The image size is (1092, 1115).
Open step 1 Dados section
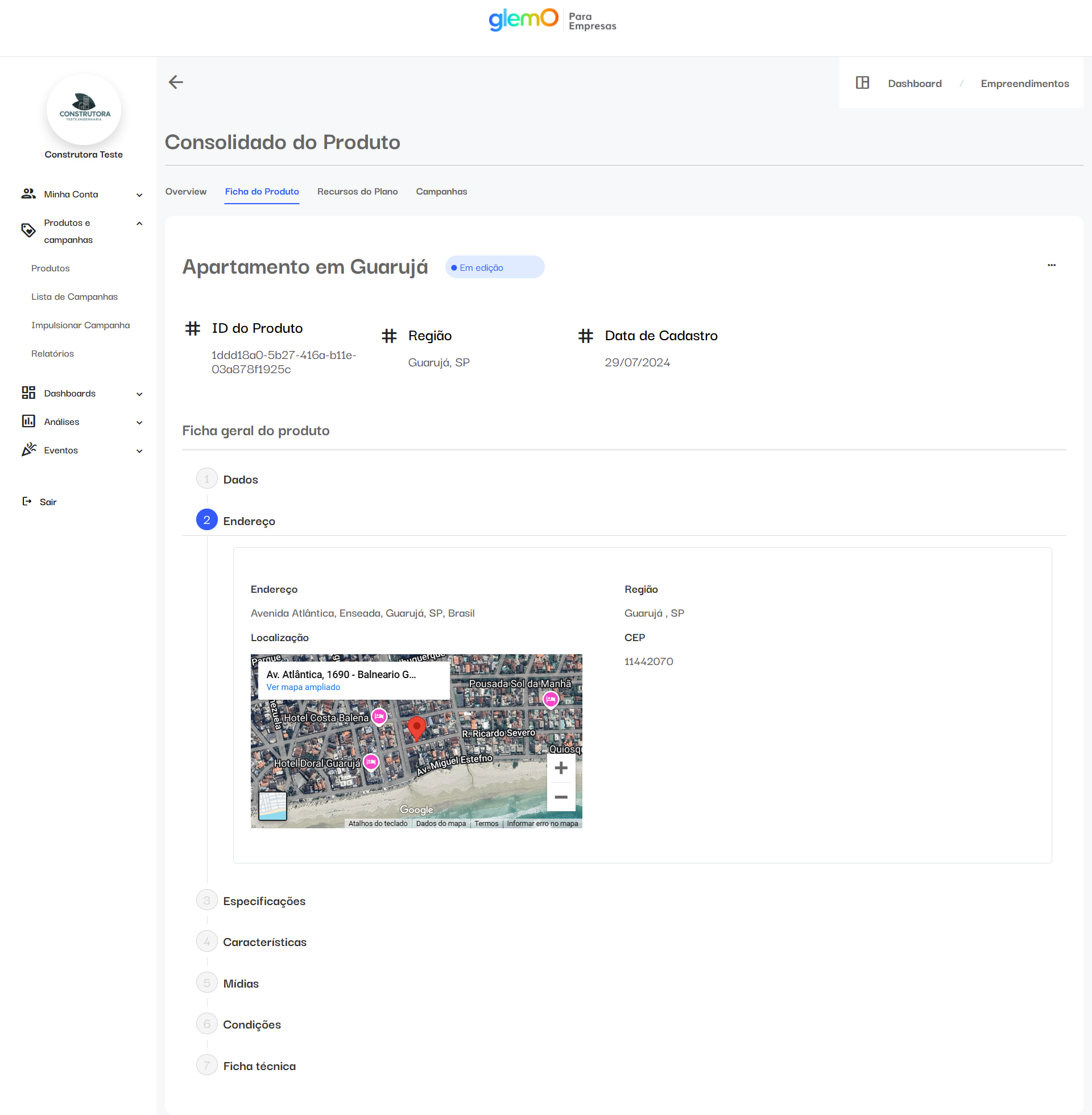[x=241, y=480]
